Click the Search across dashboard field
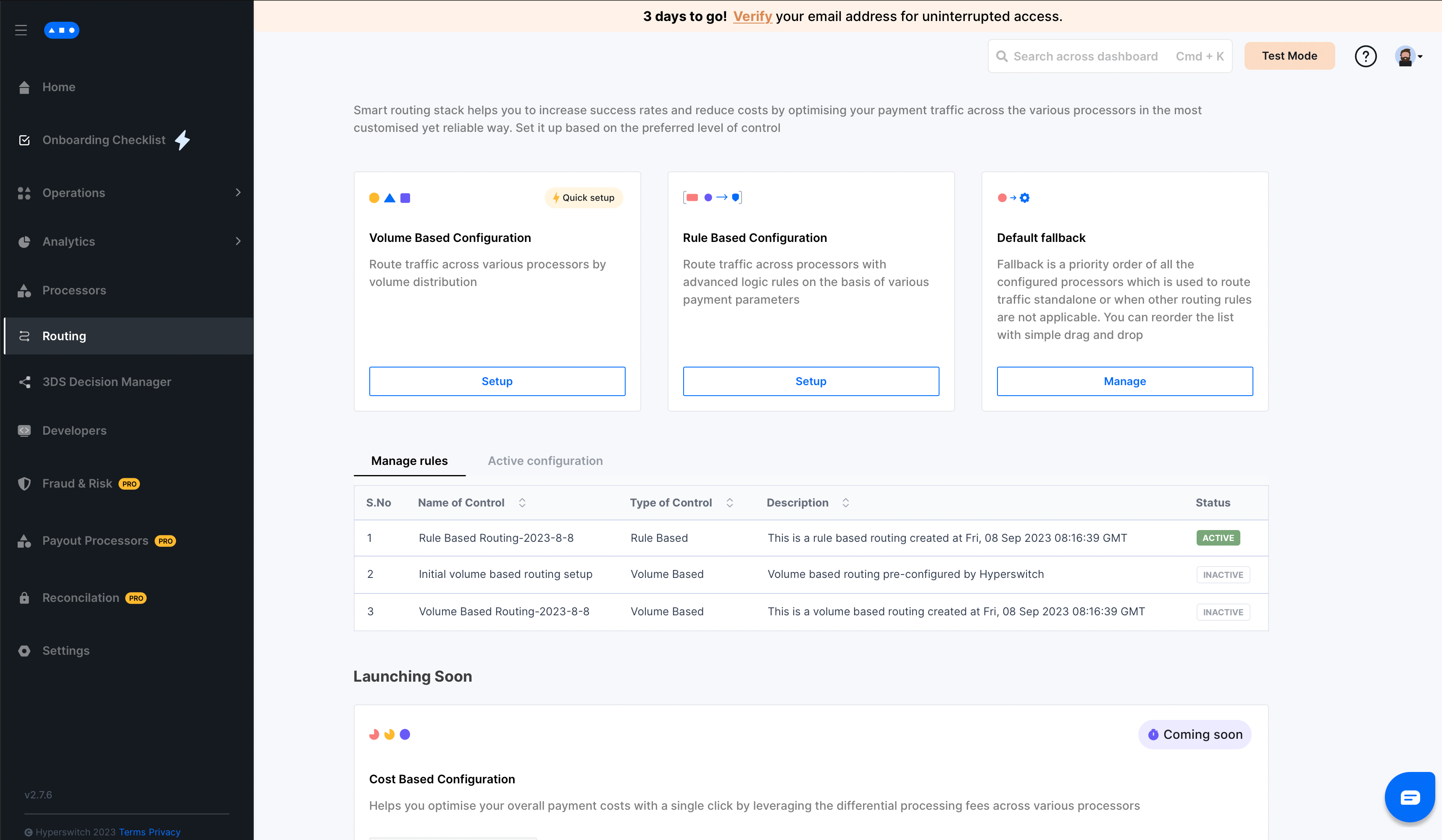 click(1085, 56)
